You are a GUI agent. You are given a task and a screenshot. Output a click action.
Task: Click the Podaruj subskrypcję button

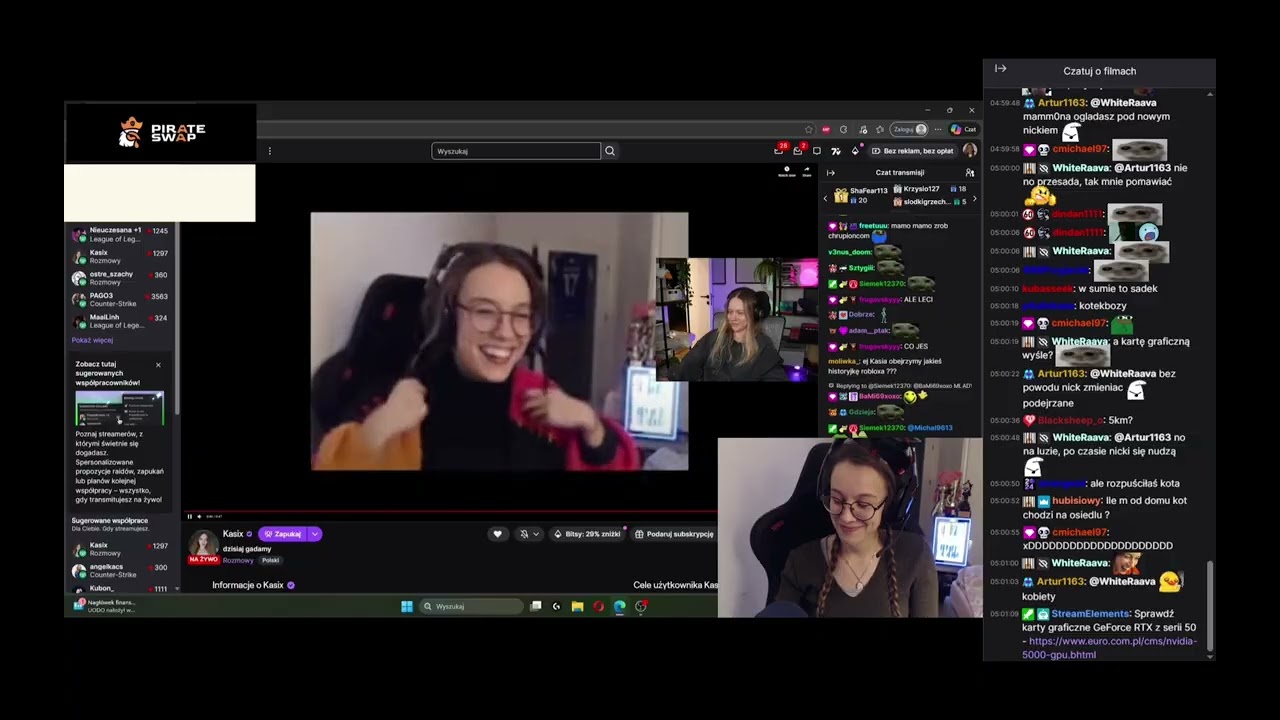point(674,534)
